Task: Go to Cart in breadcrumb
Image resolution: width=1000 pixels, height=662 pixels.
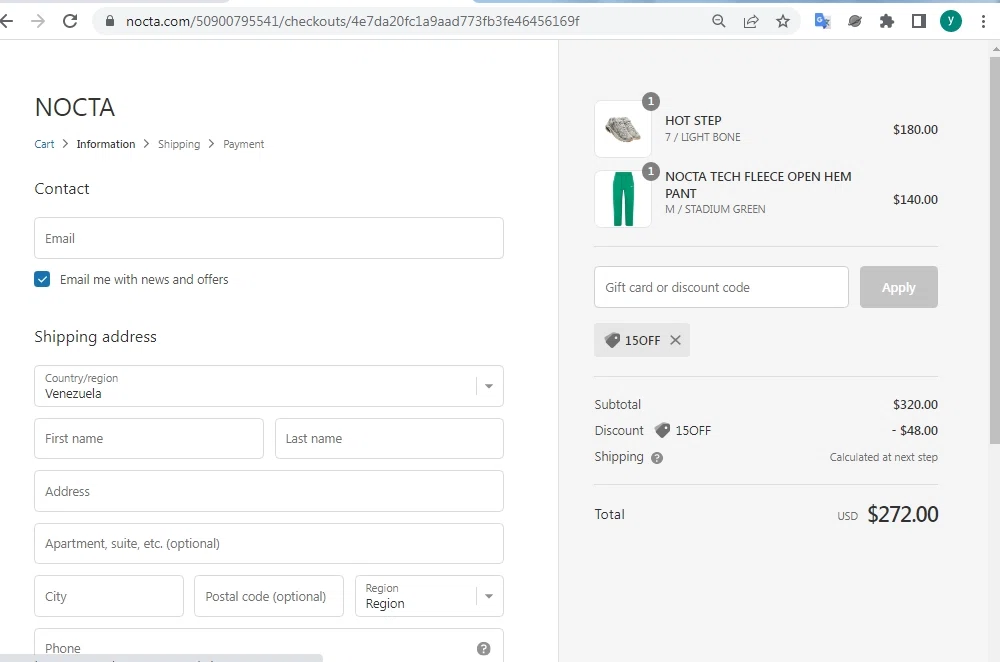Action: 44,144
